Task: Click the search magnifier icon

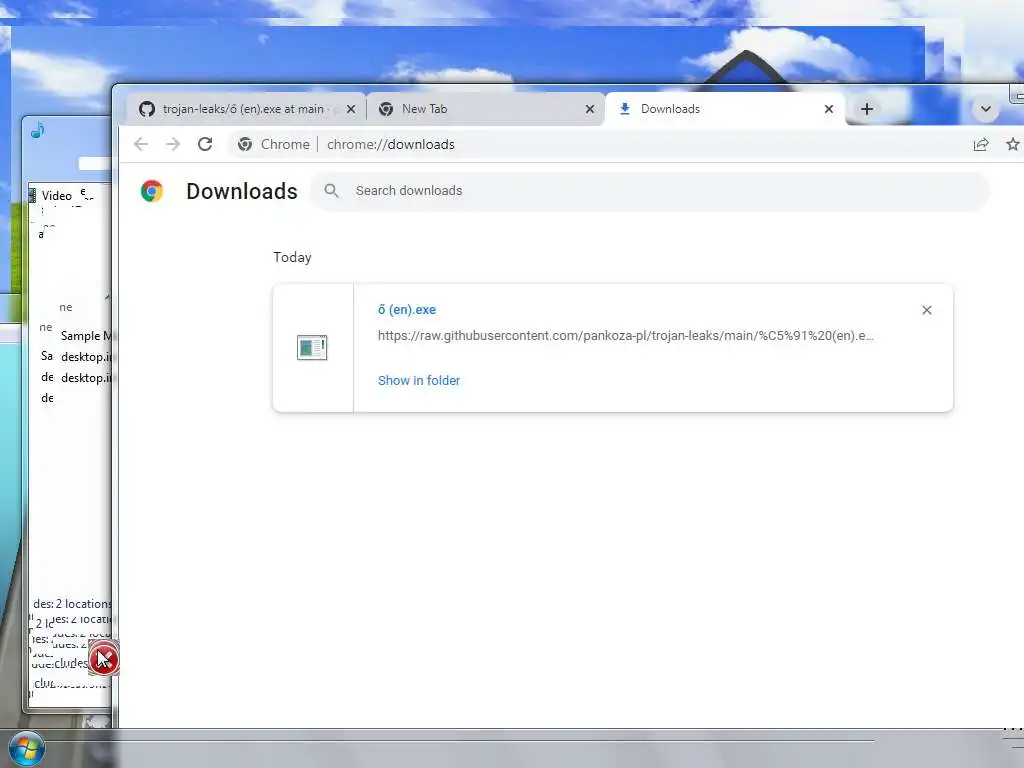Action: [332, 191]
